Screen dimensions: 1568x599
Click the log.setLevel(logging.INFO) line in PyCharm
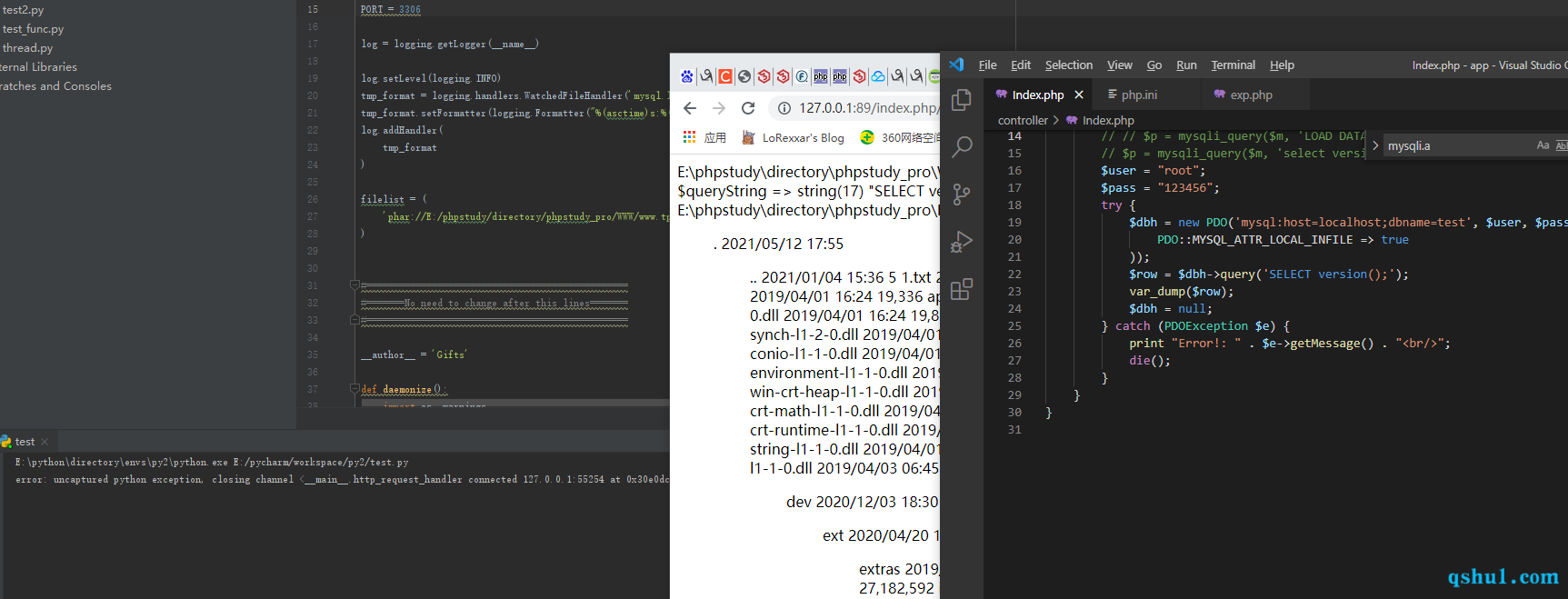431,78
